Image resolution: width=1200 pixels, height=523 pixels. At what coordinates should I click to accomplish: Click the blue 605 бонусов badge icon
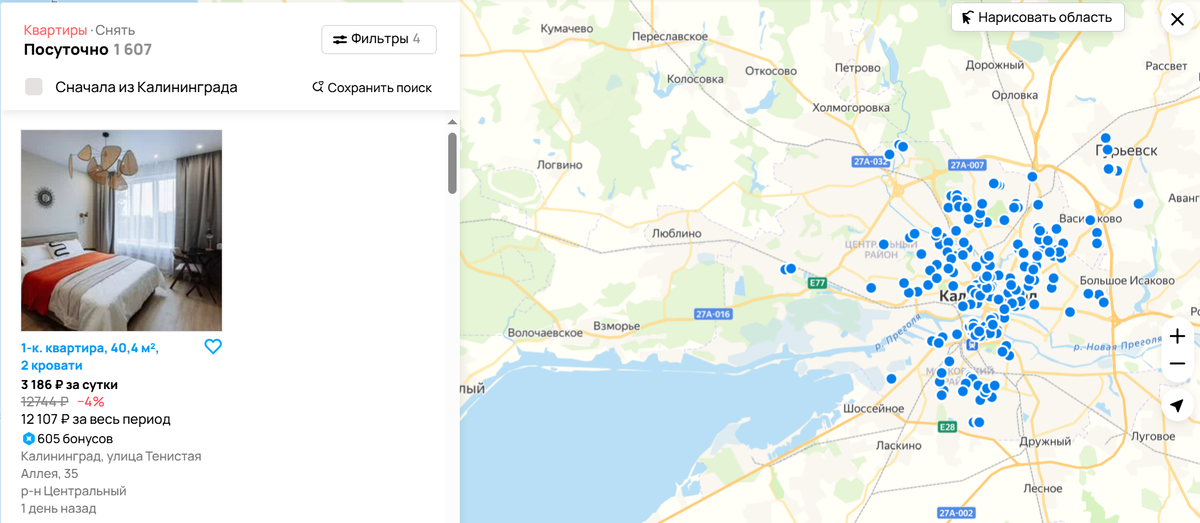28,439
